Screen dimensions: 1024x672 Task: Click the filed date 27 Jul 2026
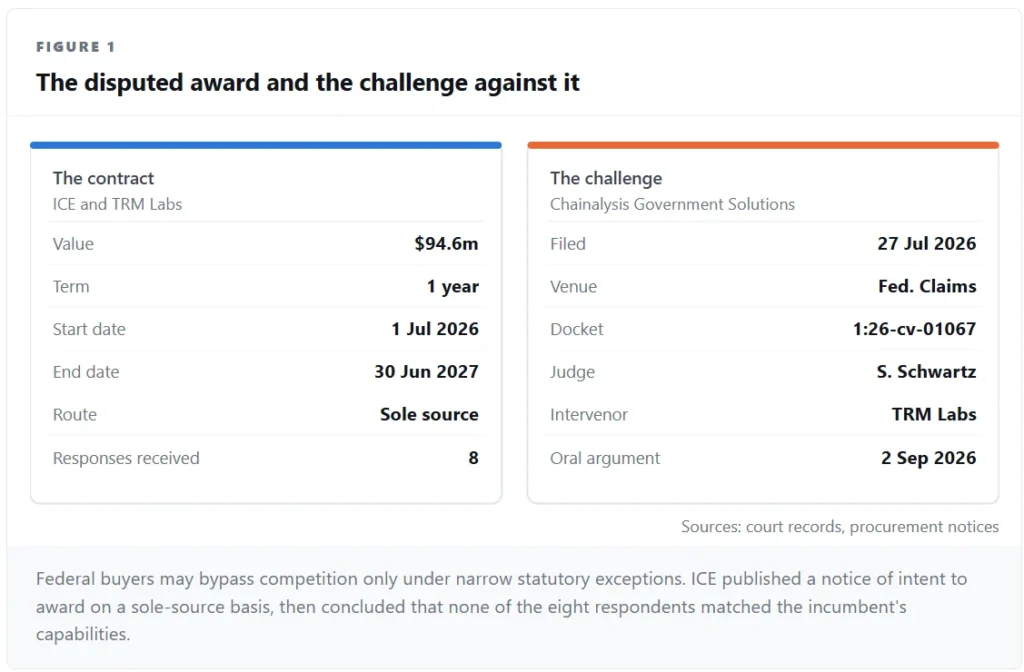[927, 244]
